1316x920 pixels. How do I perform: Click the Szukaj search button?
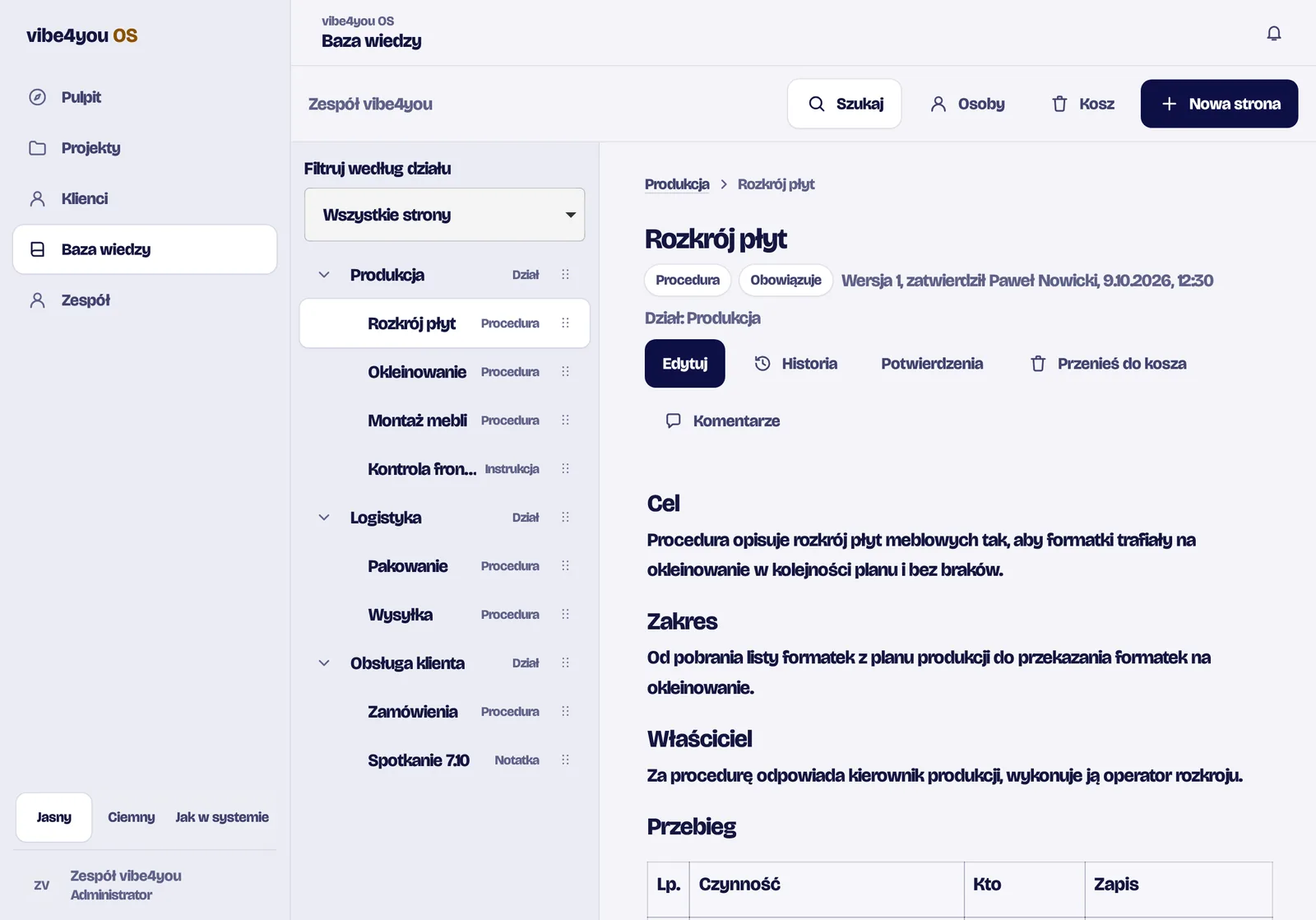845,104
